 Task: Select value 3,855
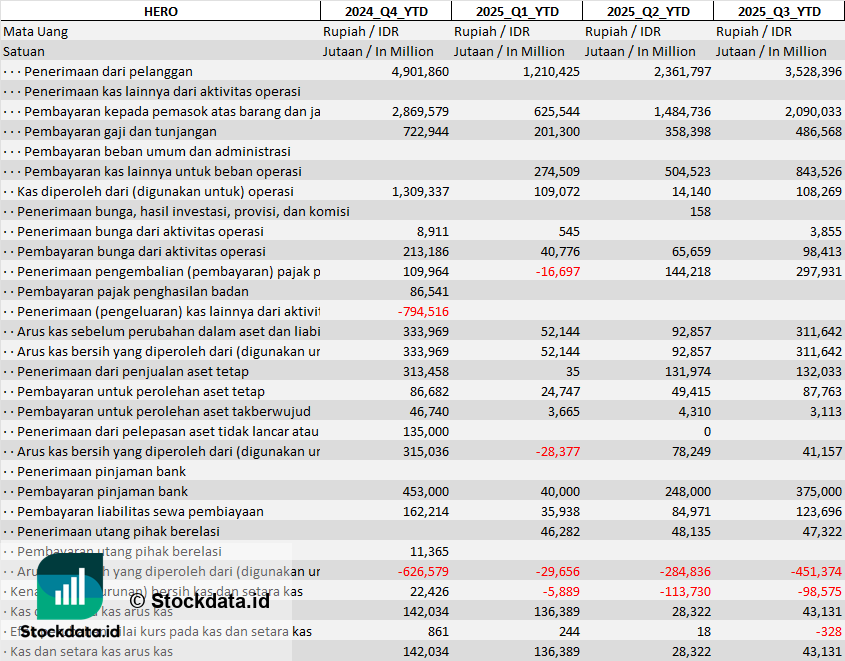coord(826,232)
